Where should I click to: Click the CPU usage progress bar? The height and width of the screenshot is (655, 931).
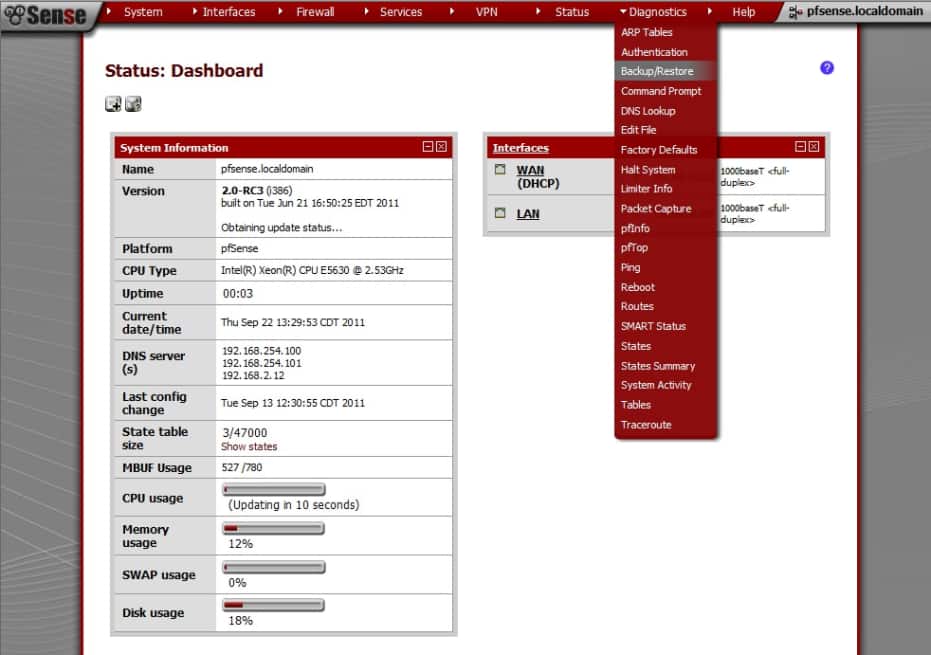pyautogui.click(x=273, y=489)
